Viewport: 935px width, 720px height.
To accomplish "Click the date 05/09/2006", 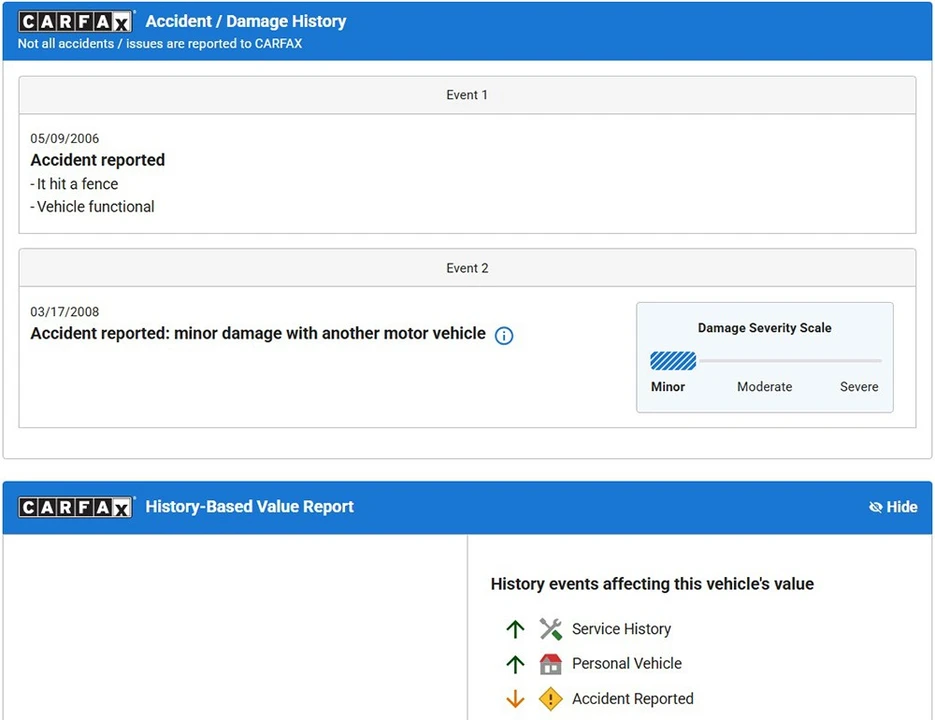I will click(x=64, y=138).
